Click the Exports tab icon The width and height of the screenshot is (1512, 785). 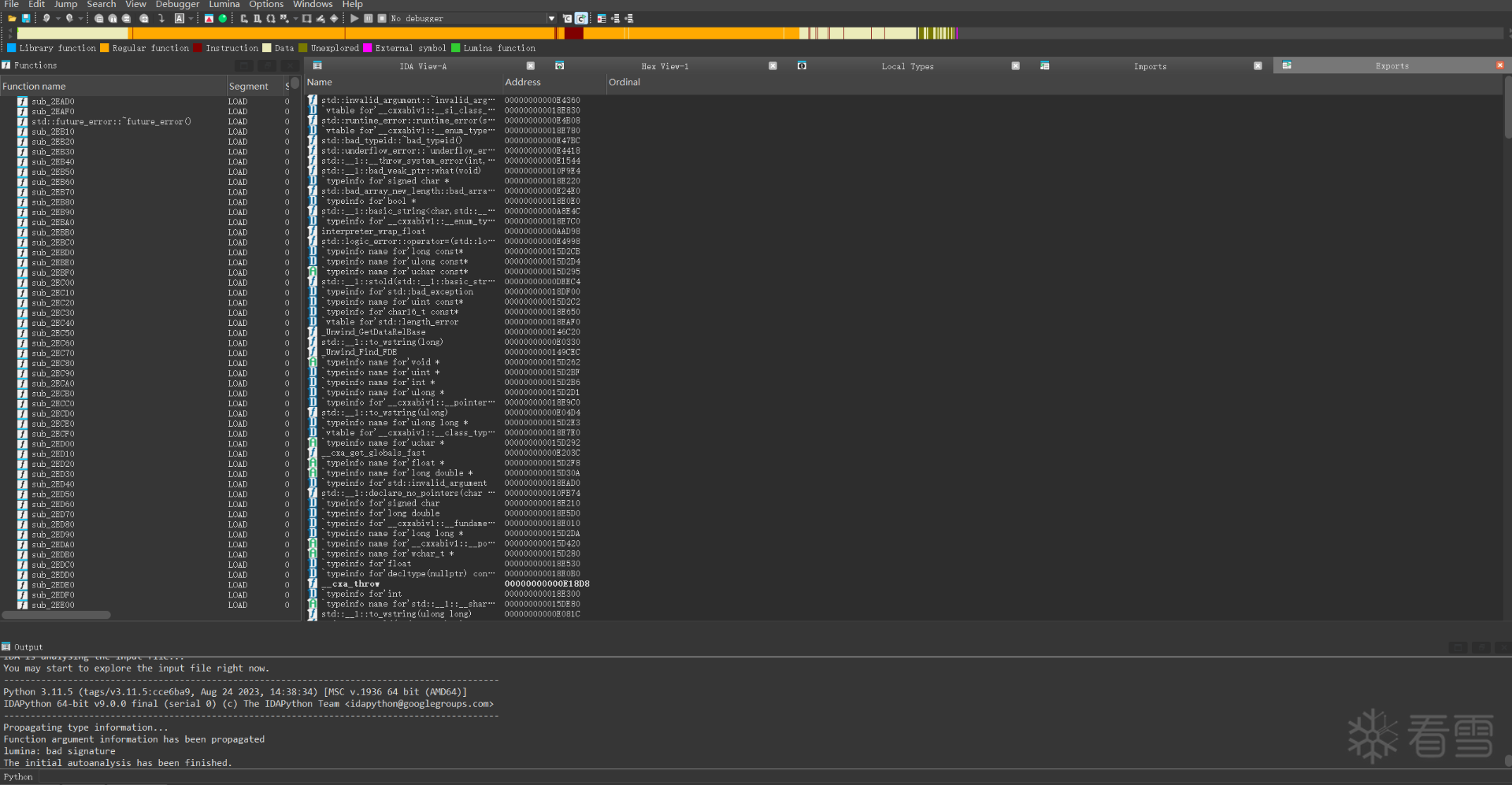click(x=1287, y=66)
